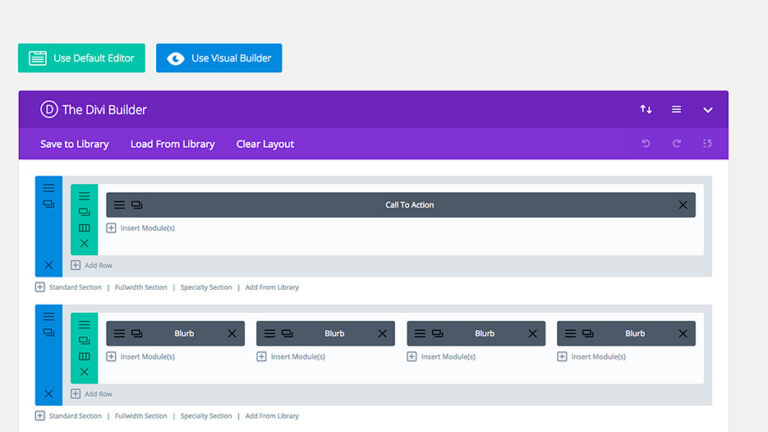Viewport: 768px width, 432px height.
Task: Click Save to Library
Action: (x=74, y=144)
